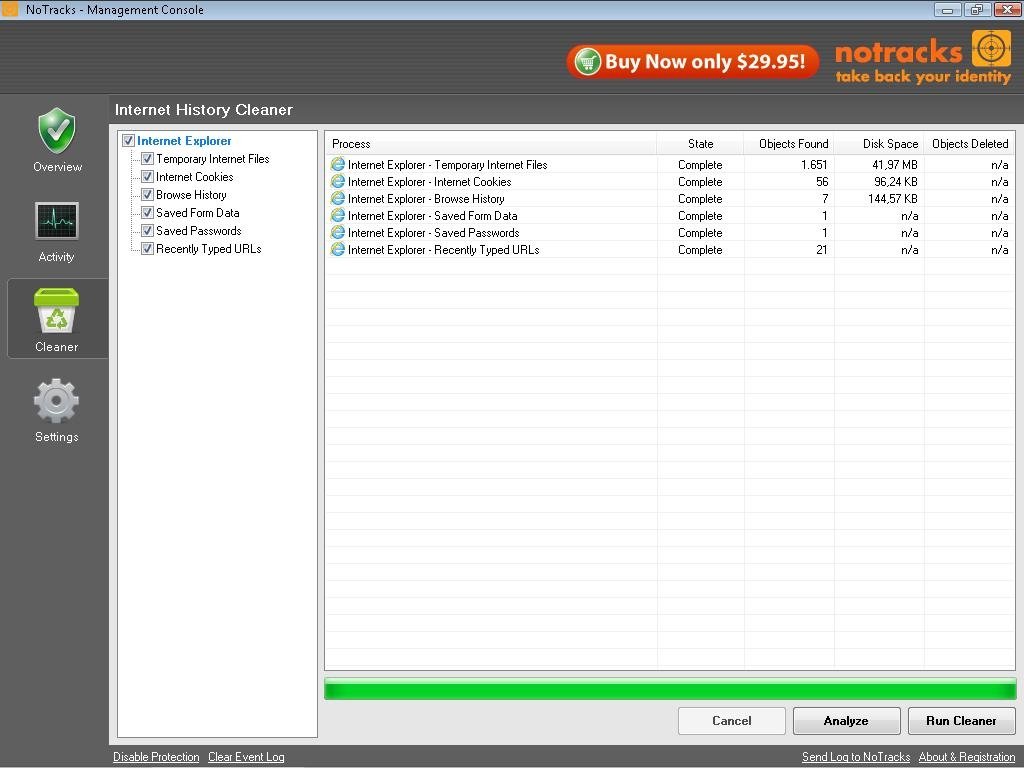This screenshot has width=1024, height=768.
Task: Open the Activity monitor icon
Action: pyautogui.click(x=57, y=221)
